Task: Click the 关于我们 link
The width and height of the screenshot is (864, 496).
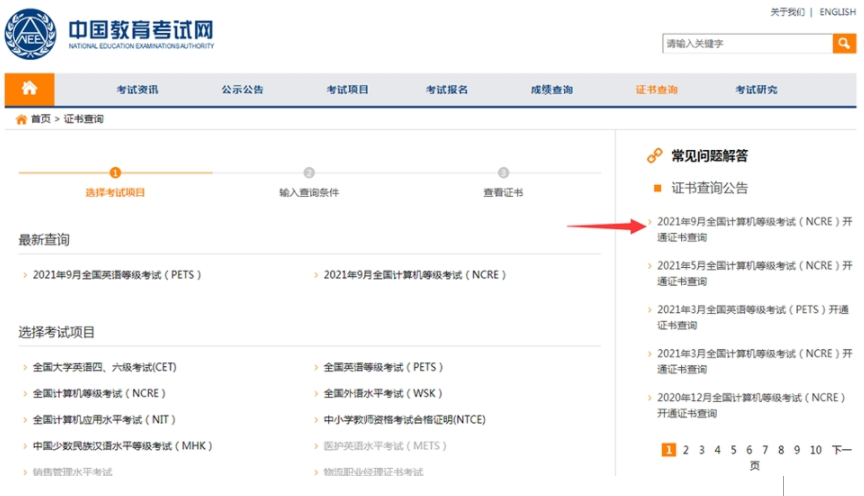Action: click(x=787, y=12)
